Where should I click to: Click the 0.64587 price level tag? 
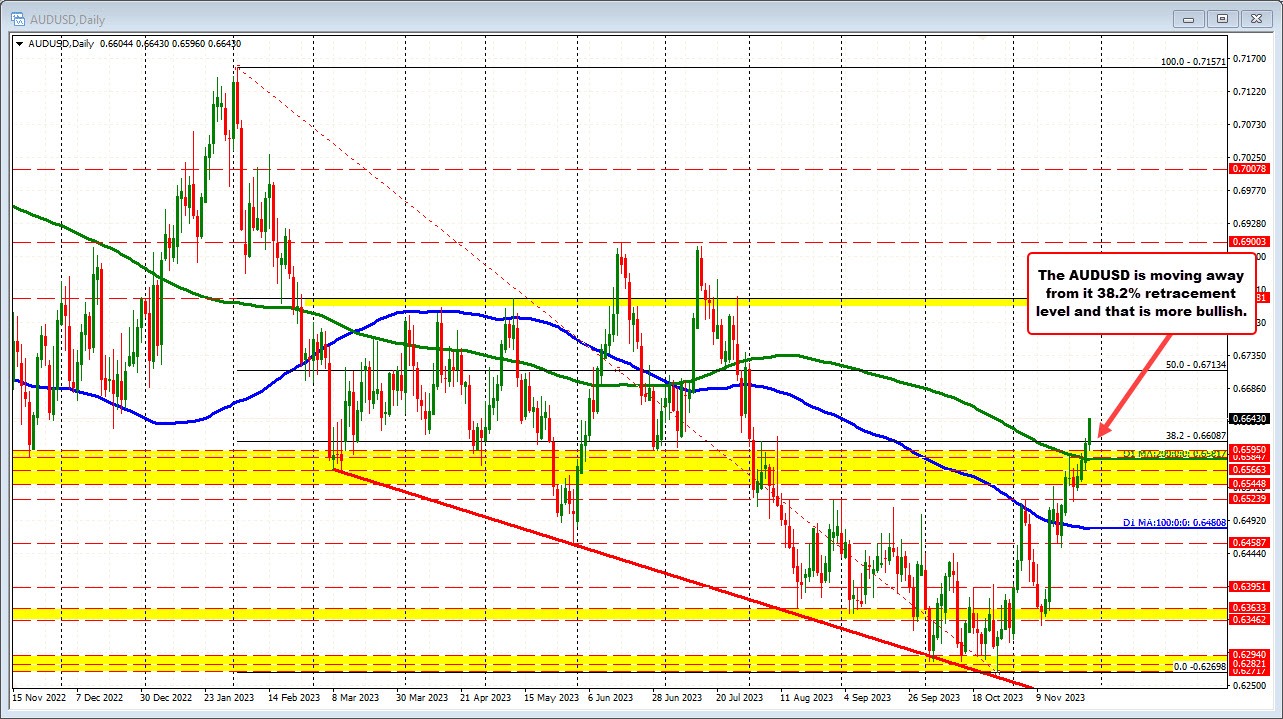click(1251, 543)
